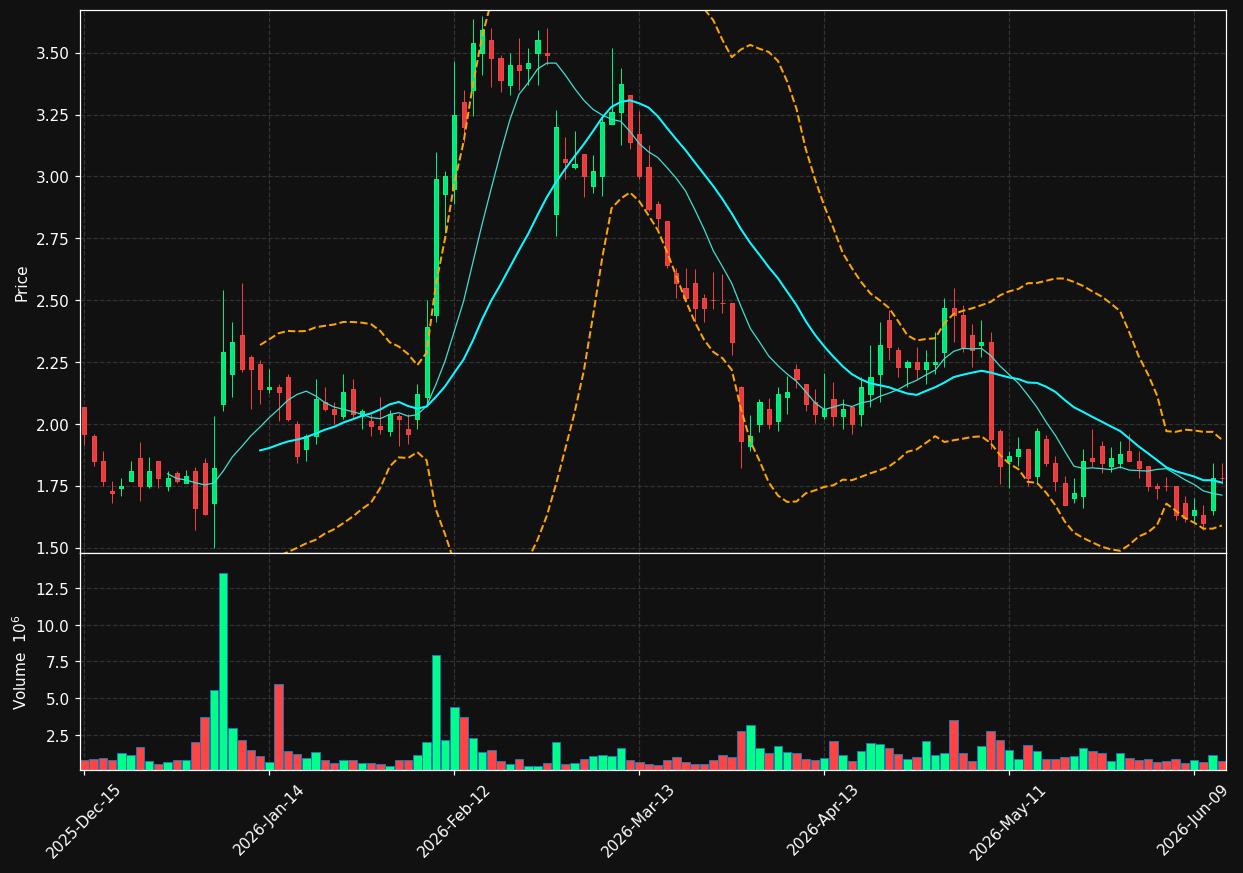Click the 10.0 volume tick label
The image size is (1243, 873).
coord(54,626)
